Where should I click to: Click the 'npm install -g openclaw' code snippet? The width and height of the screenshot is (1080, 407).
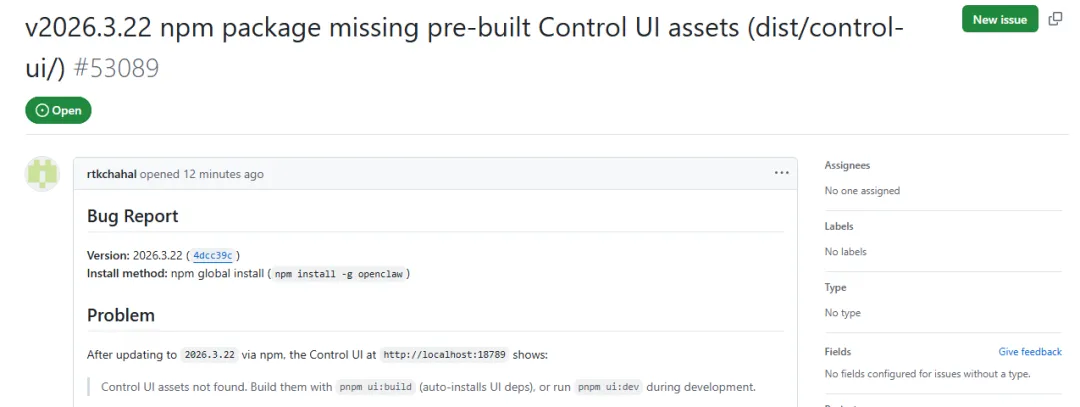(339, 274)
